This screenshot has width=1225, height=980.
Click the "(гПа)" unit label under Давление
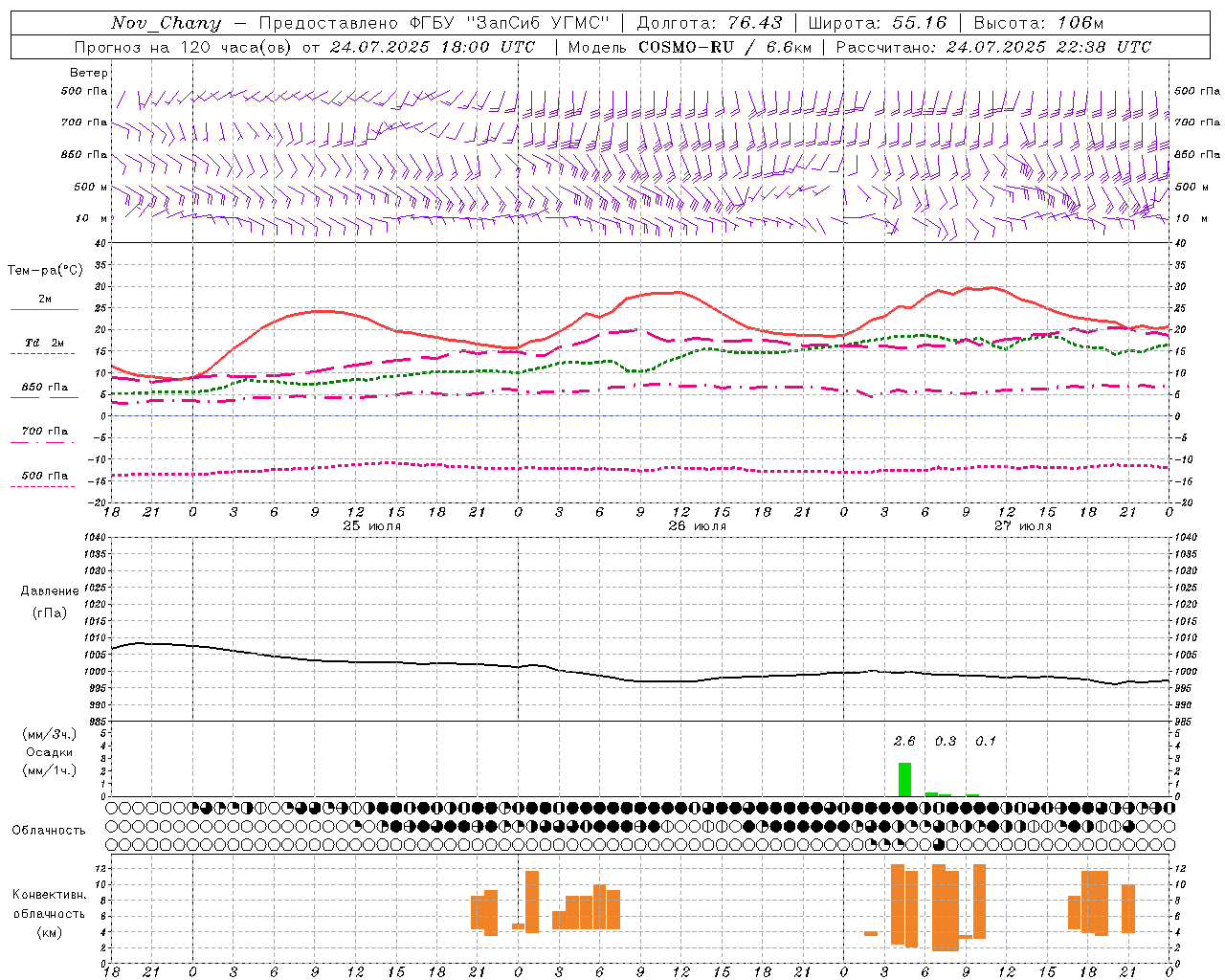(x=50, y=612)
